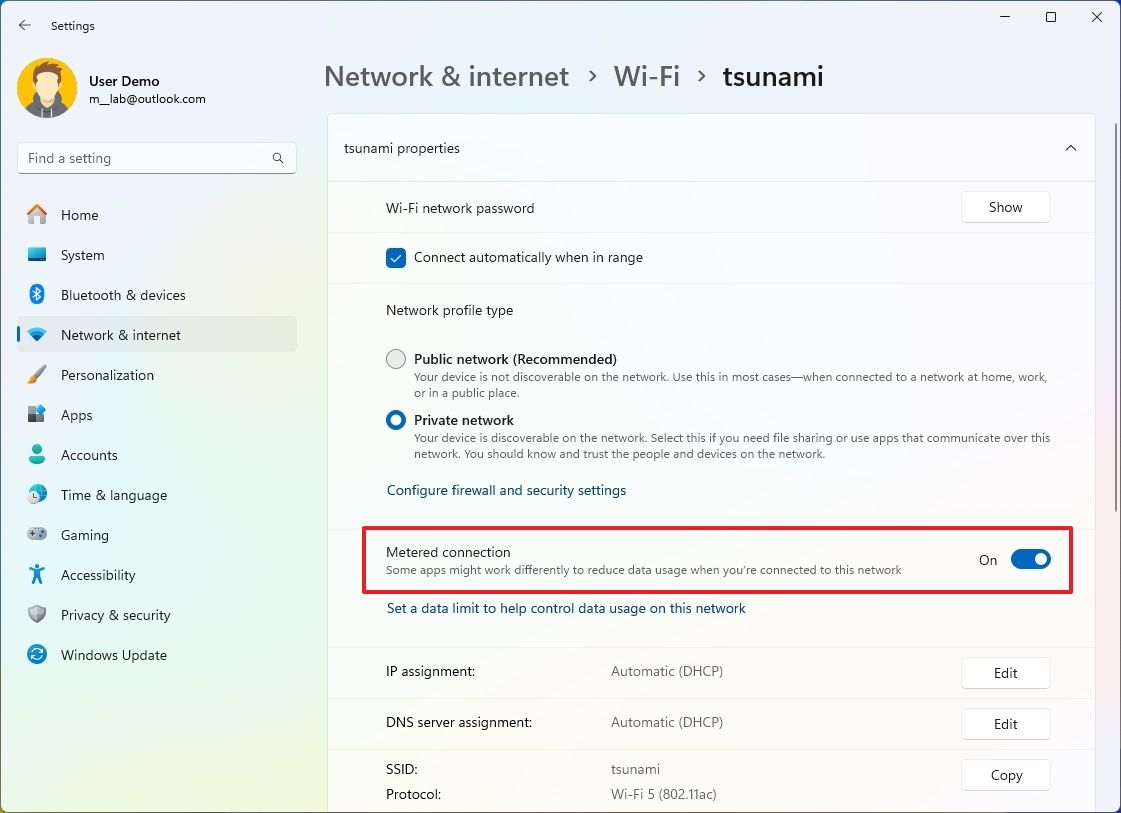This screenshot has height=813, width=1121.
Task: Open Privacy & security settings
Action: pos(117,615)
